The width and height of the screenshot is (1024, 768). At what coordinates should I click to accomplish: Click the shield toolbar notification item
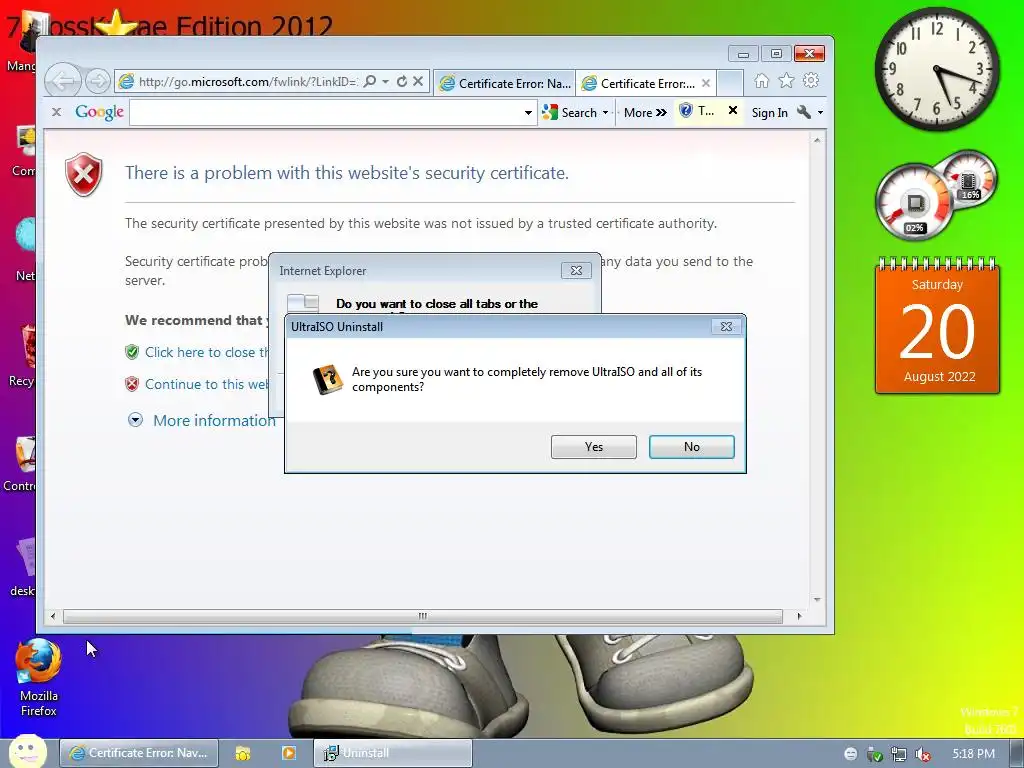(x=697, y=111)
